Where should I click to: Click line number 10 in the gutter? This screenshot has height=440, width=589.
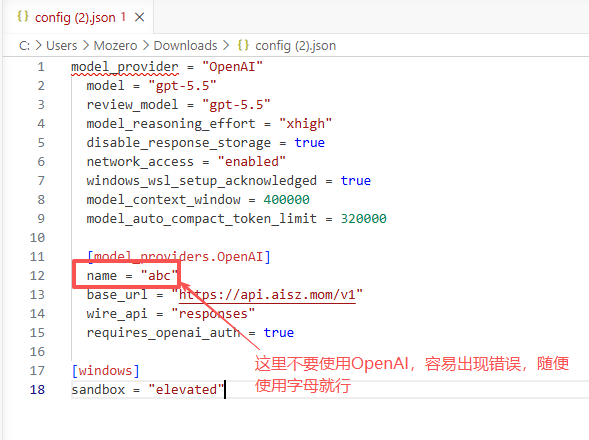coord(37,238)
